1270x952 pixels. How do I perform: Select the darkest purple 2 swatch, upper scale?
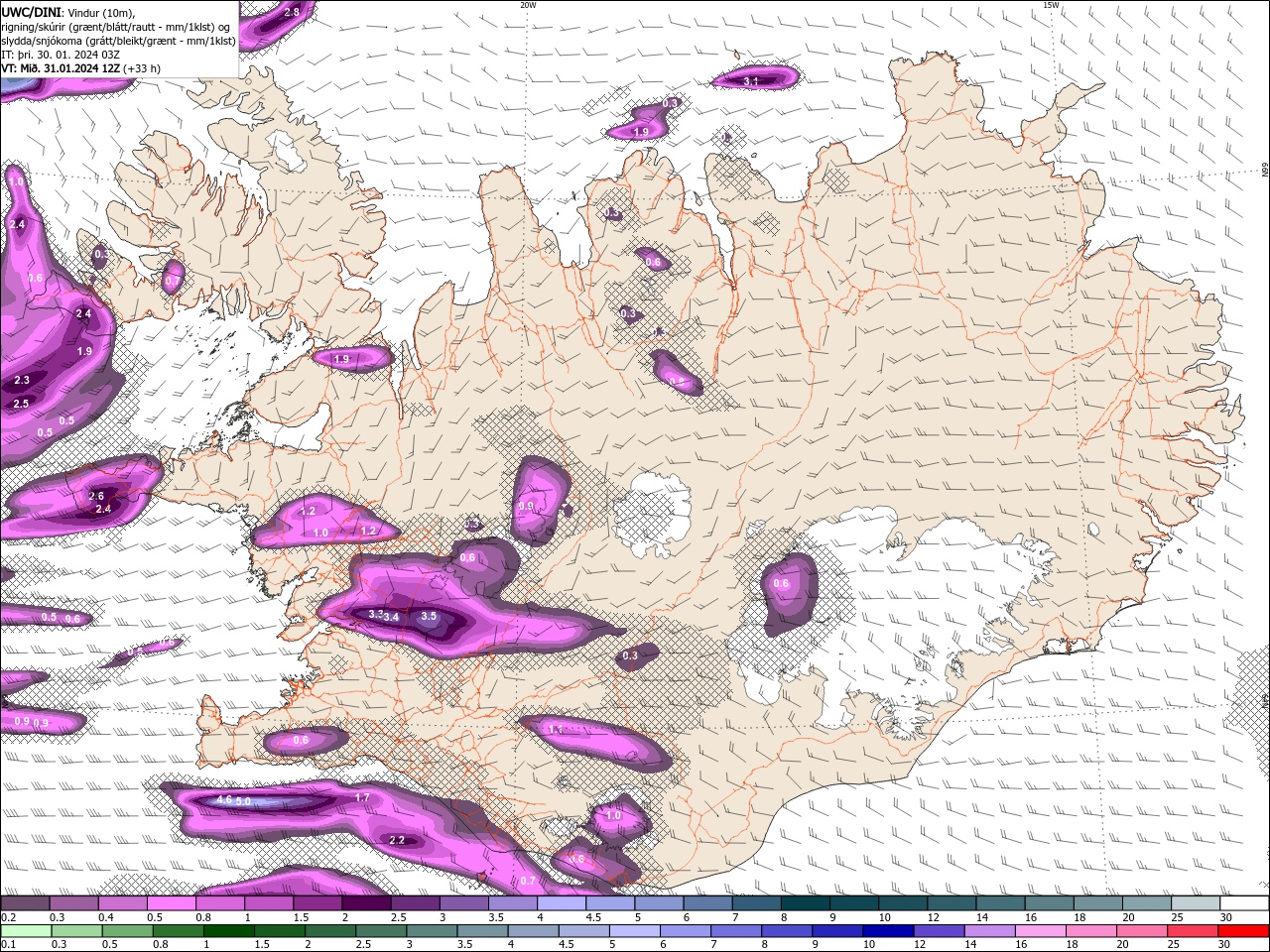pos(366,903)
